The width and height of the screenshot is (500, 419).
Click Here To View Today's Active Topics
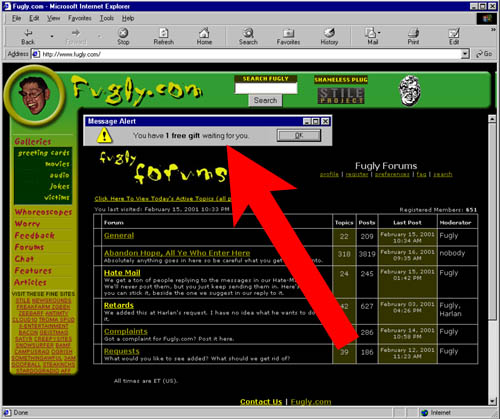[x=163, y=199]
